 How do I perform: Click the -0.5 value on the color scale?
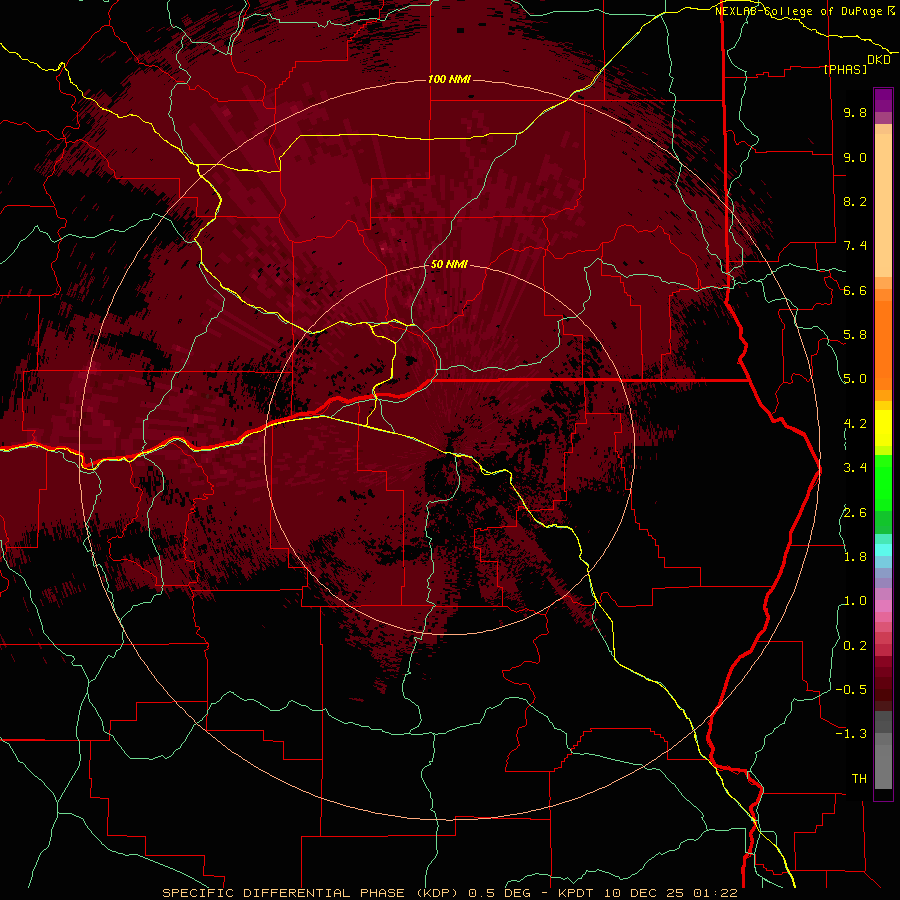click(851, 690)
